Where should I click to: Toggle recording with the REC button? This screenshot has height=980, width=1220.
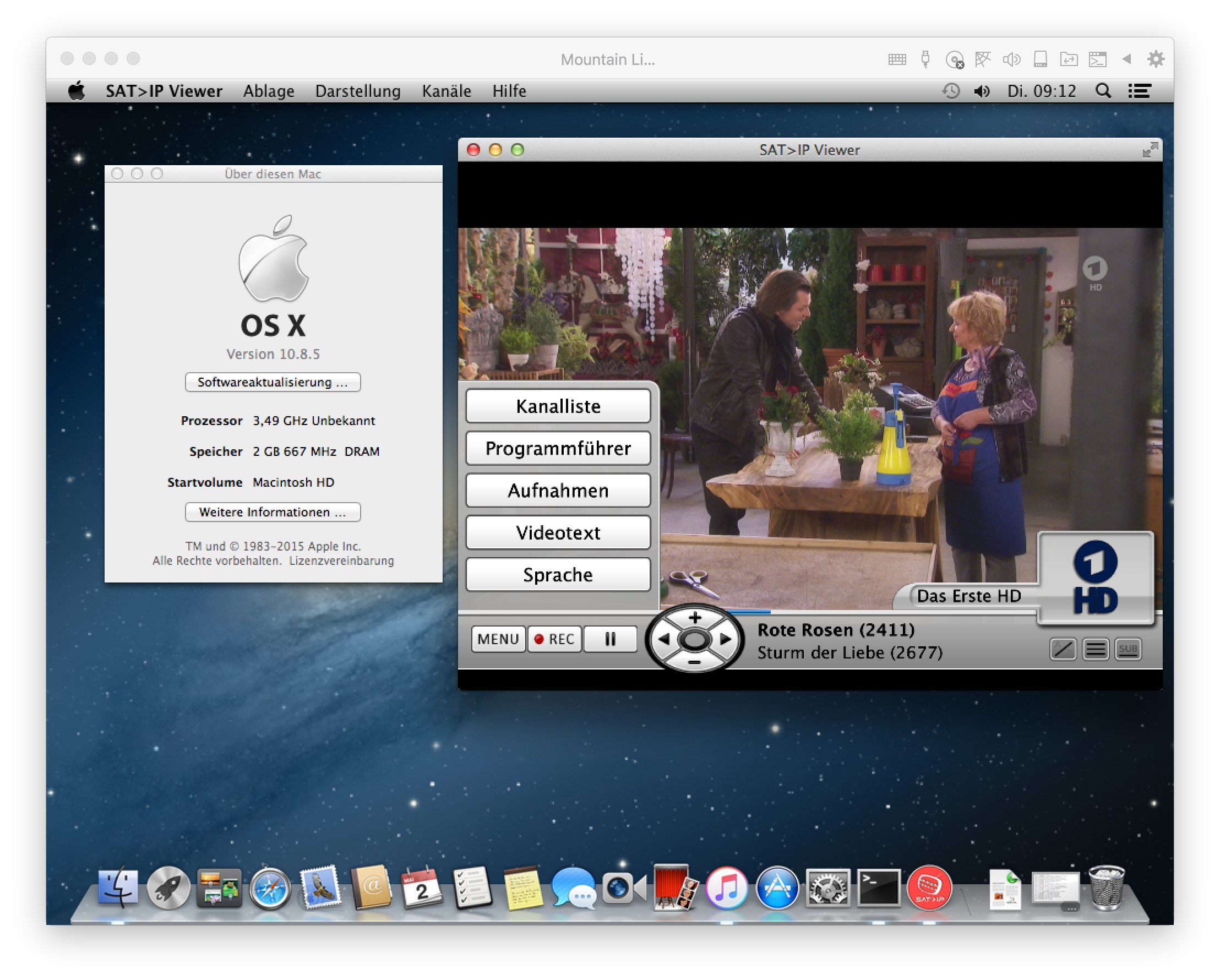(x=554, y=639)
